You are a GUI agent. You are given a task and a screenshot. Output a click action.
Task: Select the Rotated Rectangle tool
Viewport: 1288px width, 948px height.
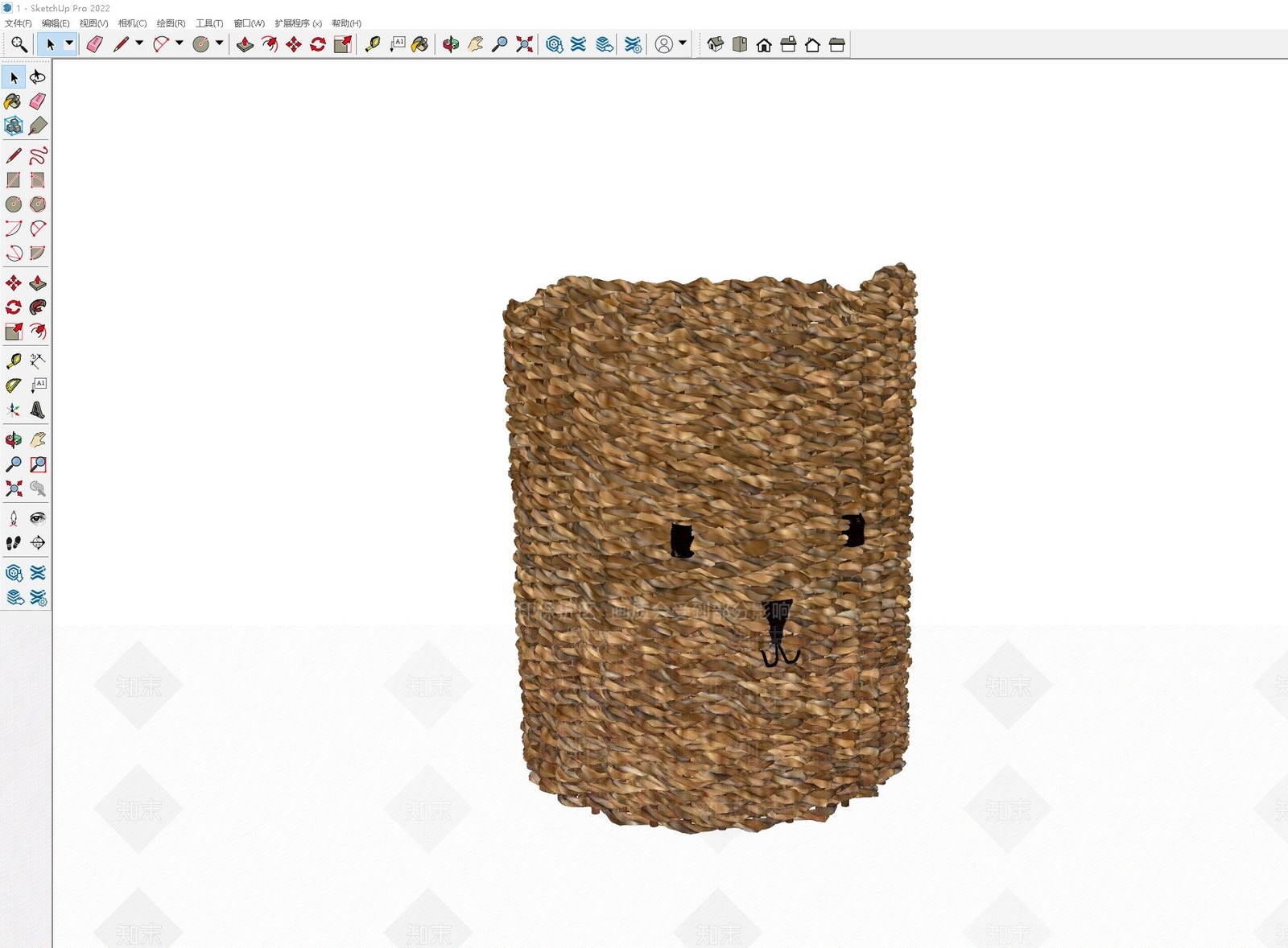pyautogui.click(x=38, y=179)
